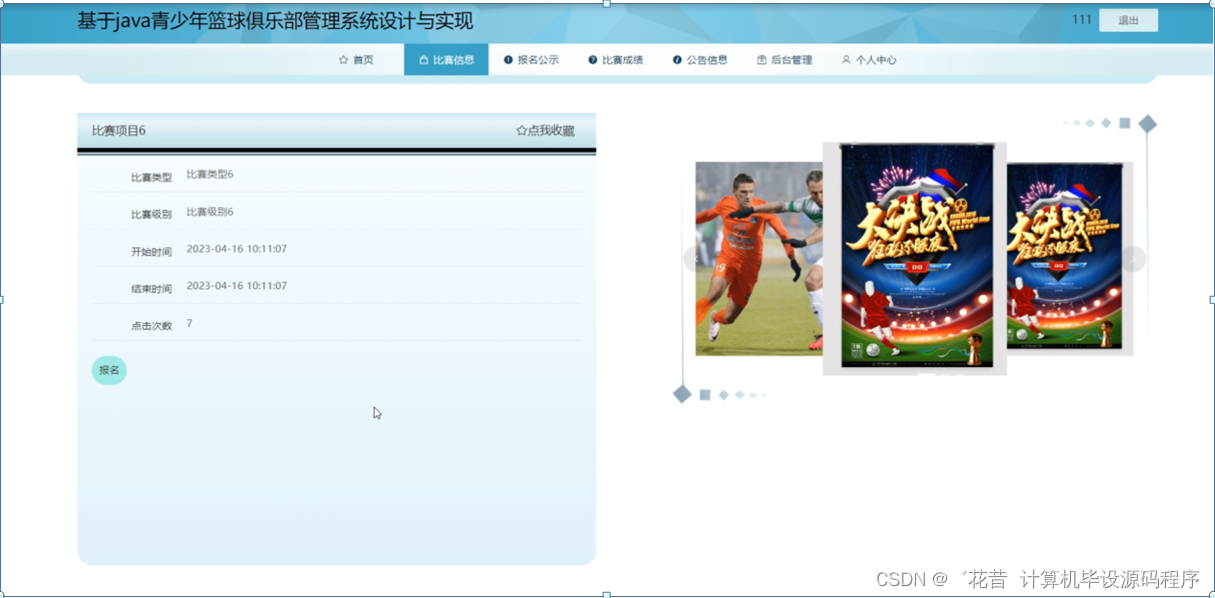Image resolution: width=1215 pixels, height=598 pixels.
Task: Click the 退出 logout button
Action: (1128, 20)
